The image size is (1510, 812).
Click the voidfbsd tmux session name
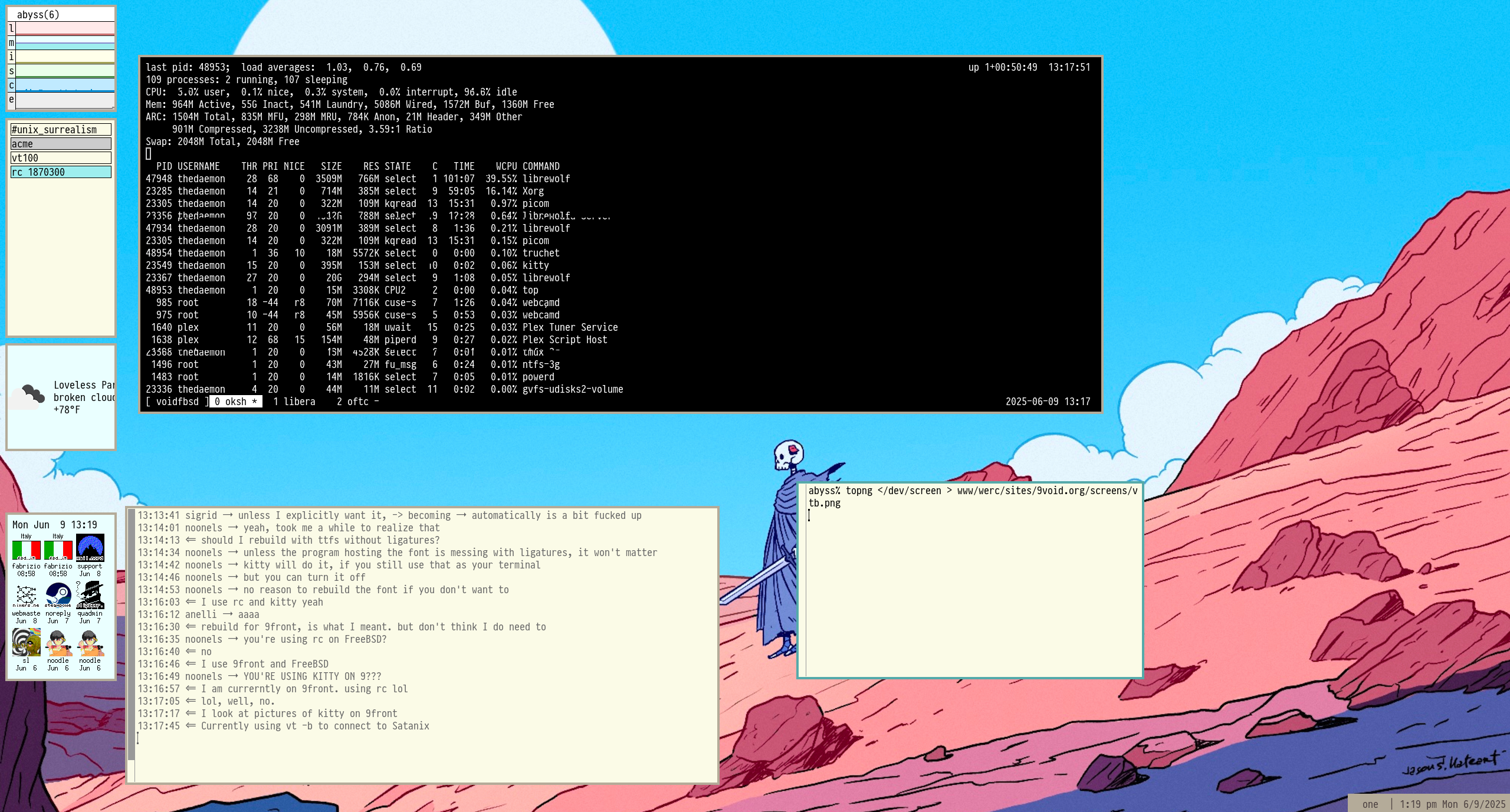(x=177, y=402)
